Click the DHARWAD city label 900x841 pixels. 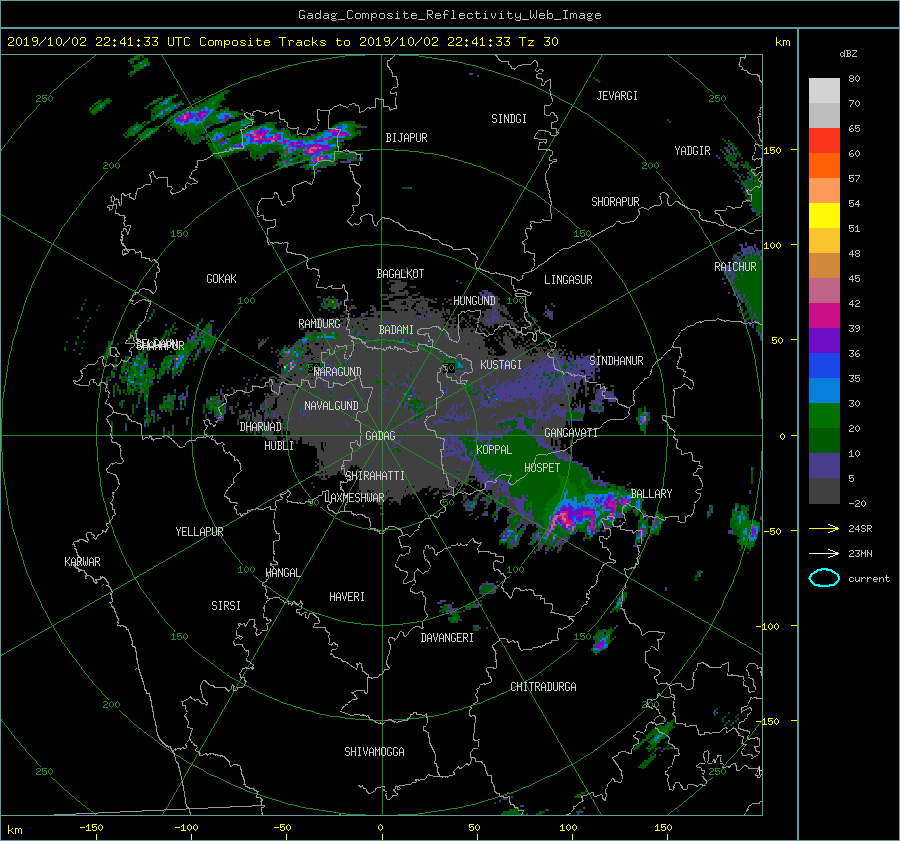[260, 427]
